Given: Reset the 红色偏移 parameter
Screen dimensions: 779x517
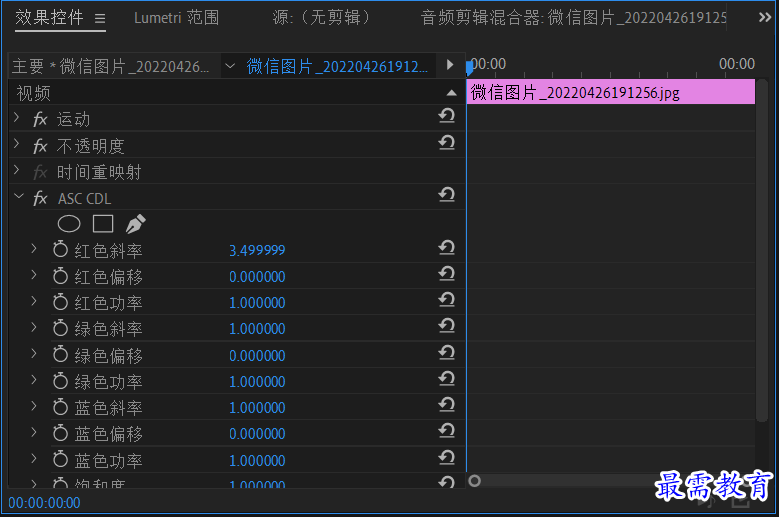Looking at the screenshot, I should click(447, 273).
